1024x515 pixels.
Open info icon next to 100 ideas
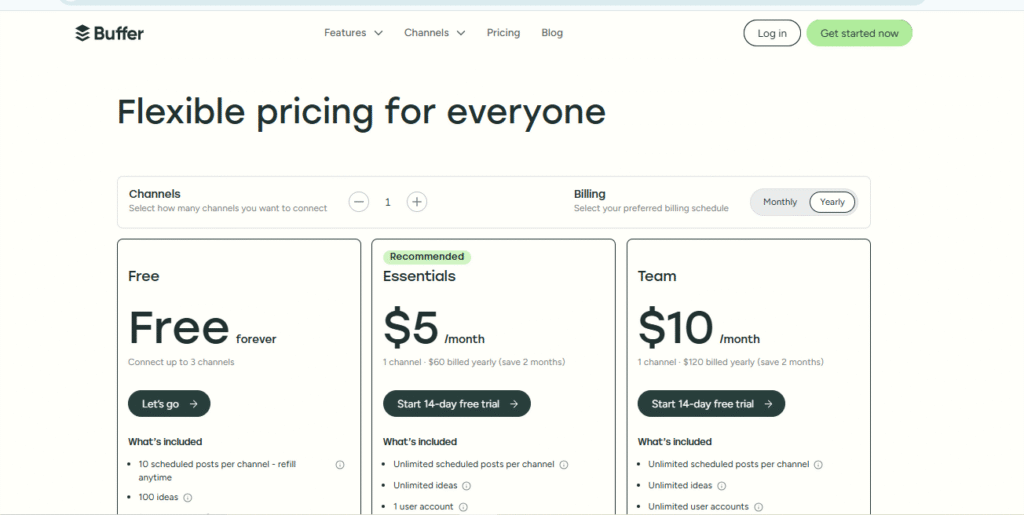187,497
